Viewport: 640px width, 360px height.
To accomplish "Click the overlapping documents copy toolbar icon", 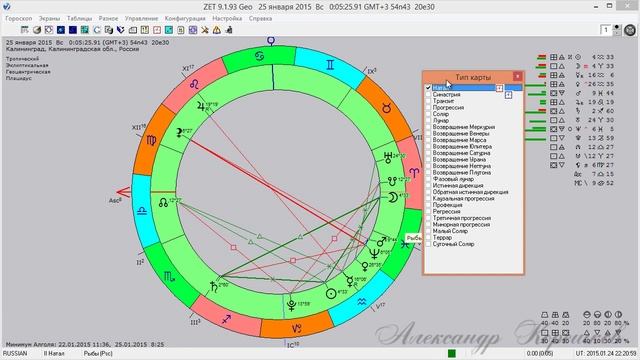I will click(x=109, y=30).
